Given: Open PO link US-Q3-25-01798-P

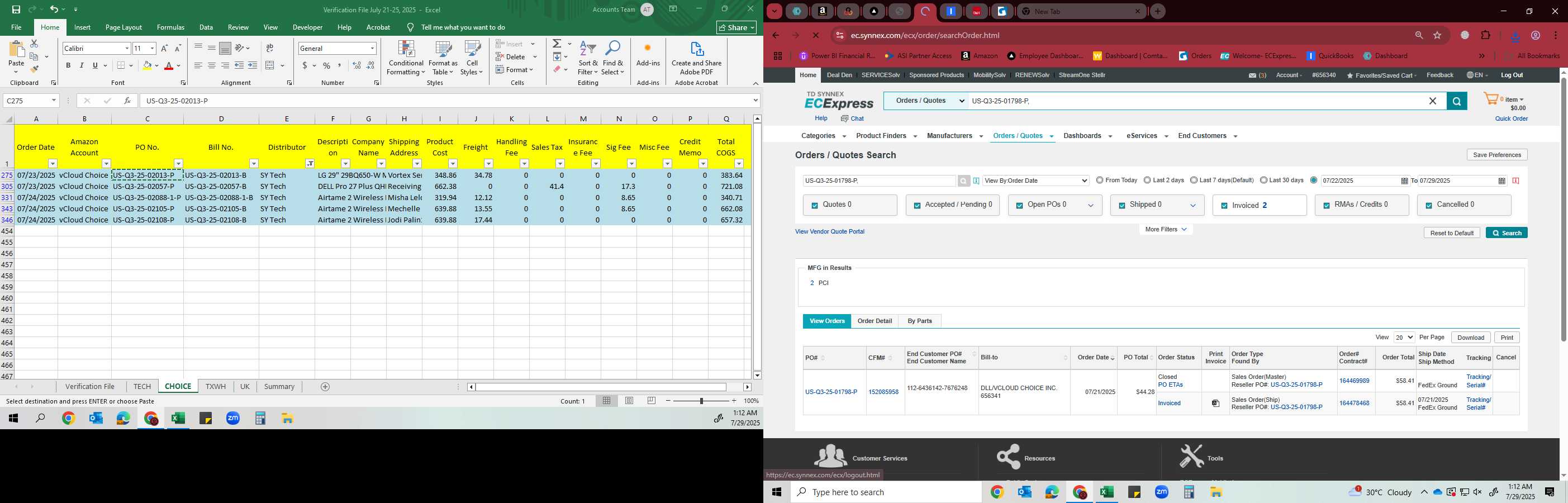Looking at the screenshot, I should 831,392.
